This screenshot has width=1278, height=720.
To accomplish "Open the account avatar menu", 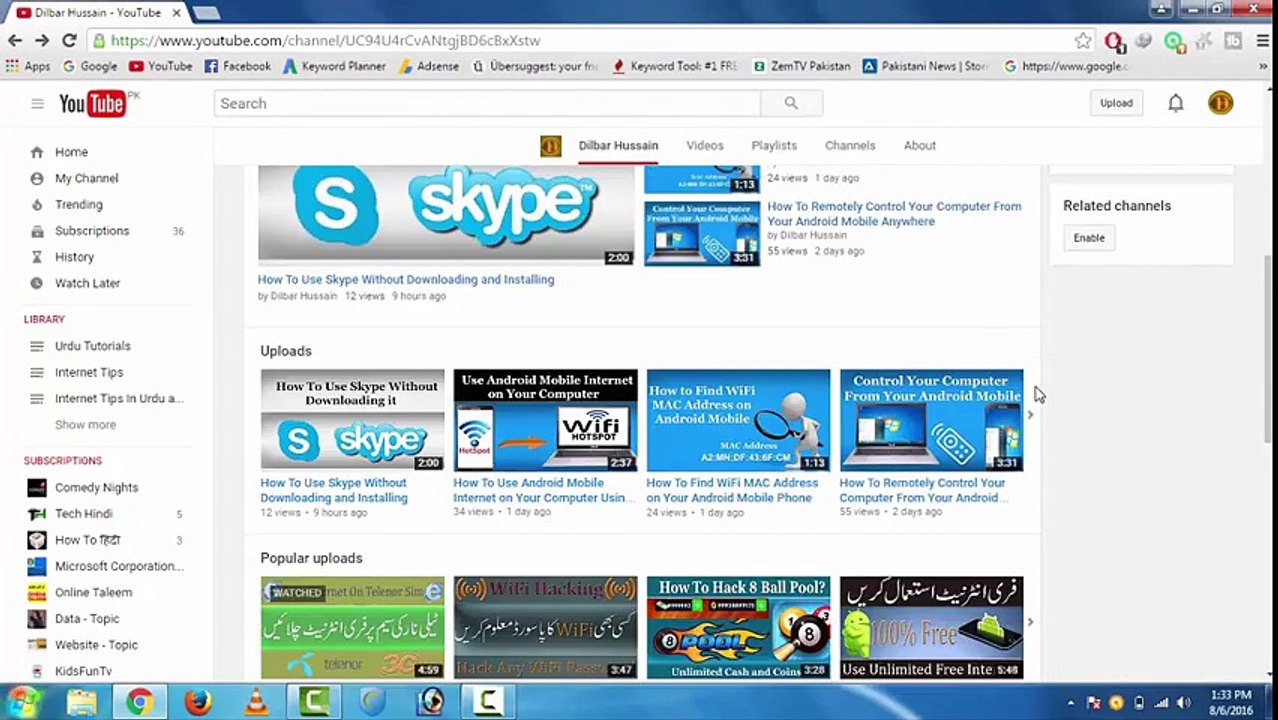I will (x=1220, y=103).
